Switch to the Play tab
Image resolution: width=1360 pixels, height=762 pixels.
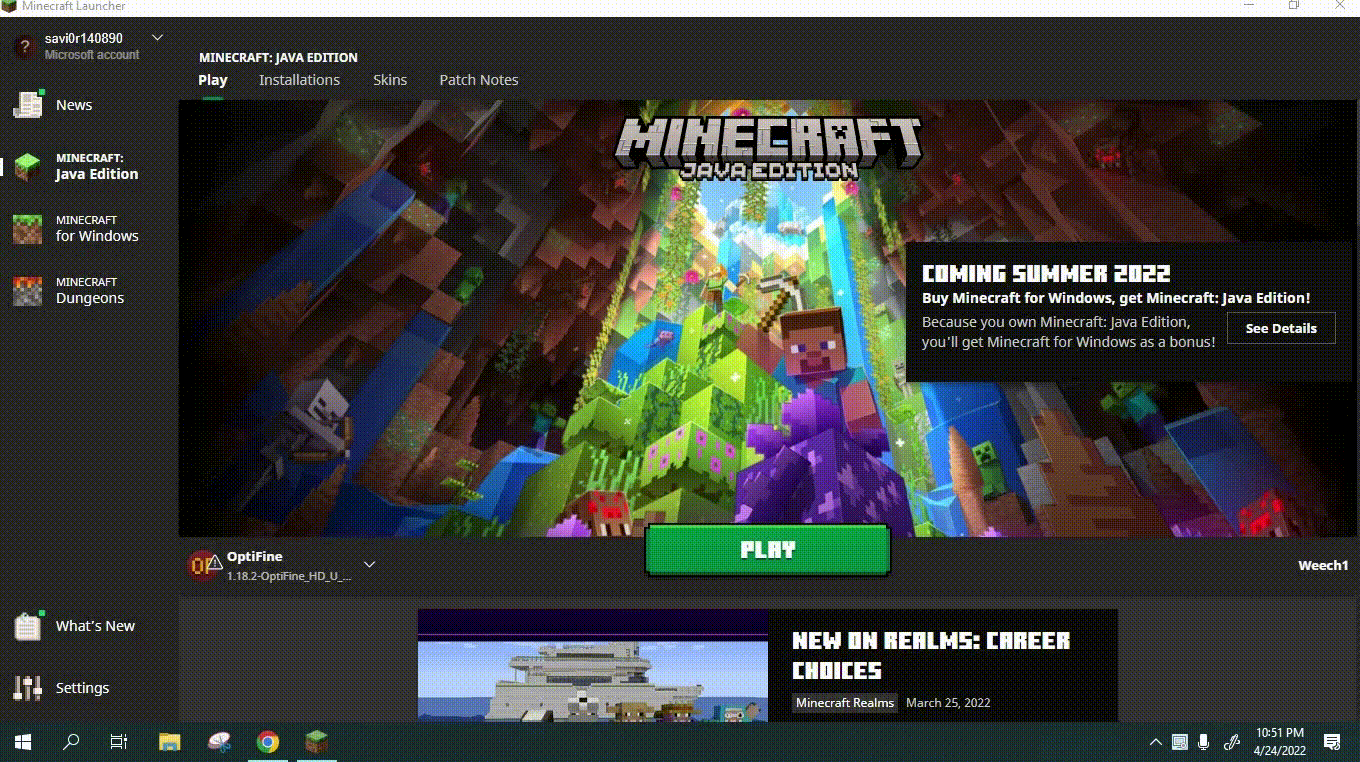tap(213, 80)
